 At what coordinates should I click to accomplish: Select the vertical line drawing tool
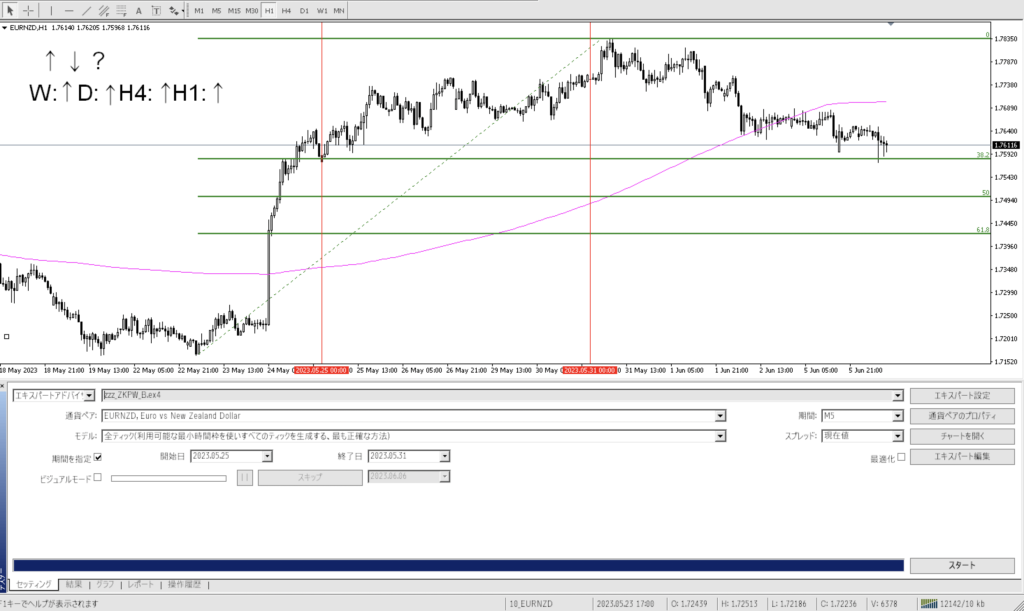(52, 10)
